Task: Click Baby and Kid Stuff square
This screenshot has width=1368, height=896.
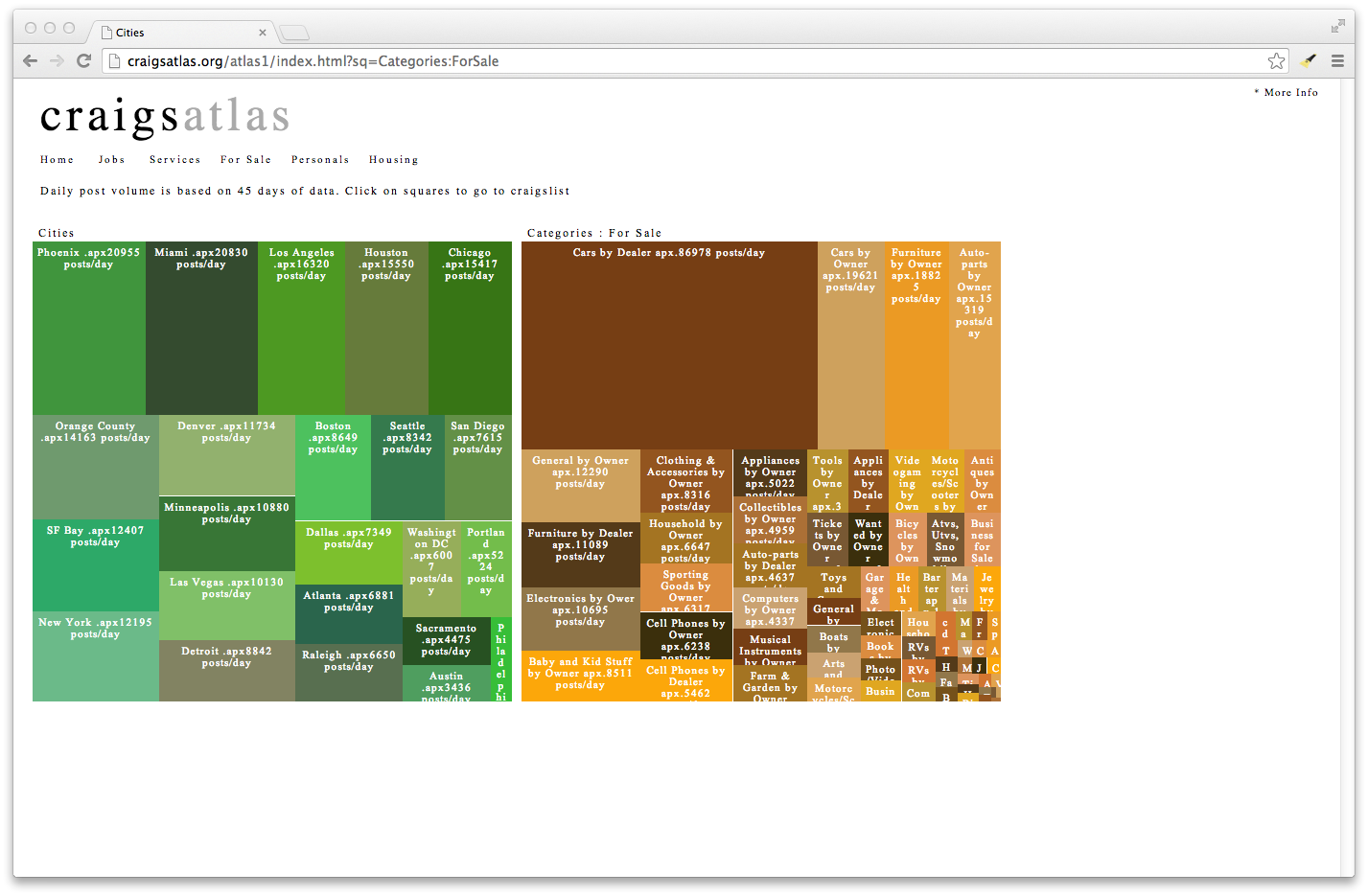Action: tap(581, 676)
